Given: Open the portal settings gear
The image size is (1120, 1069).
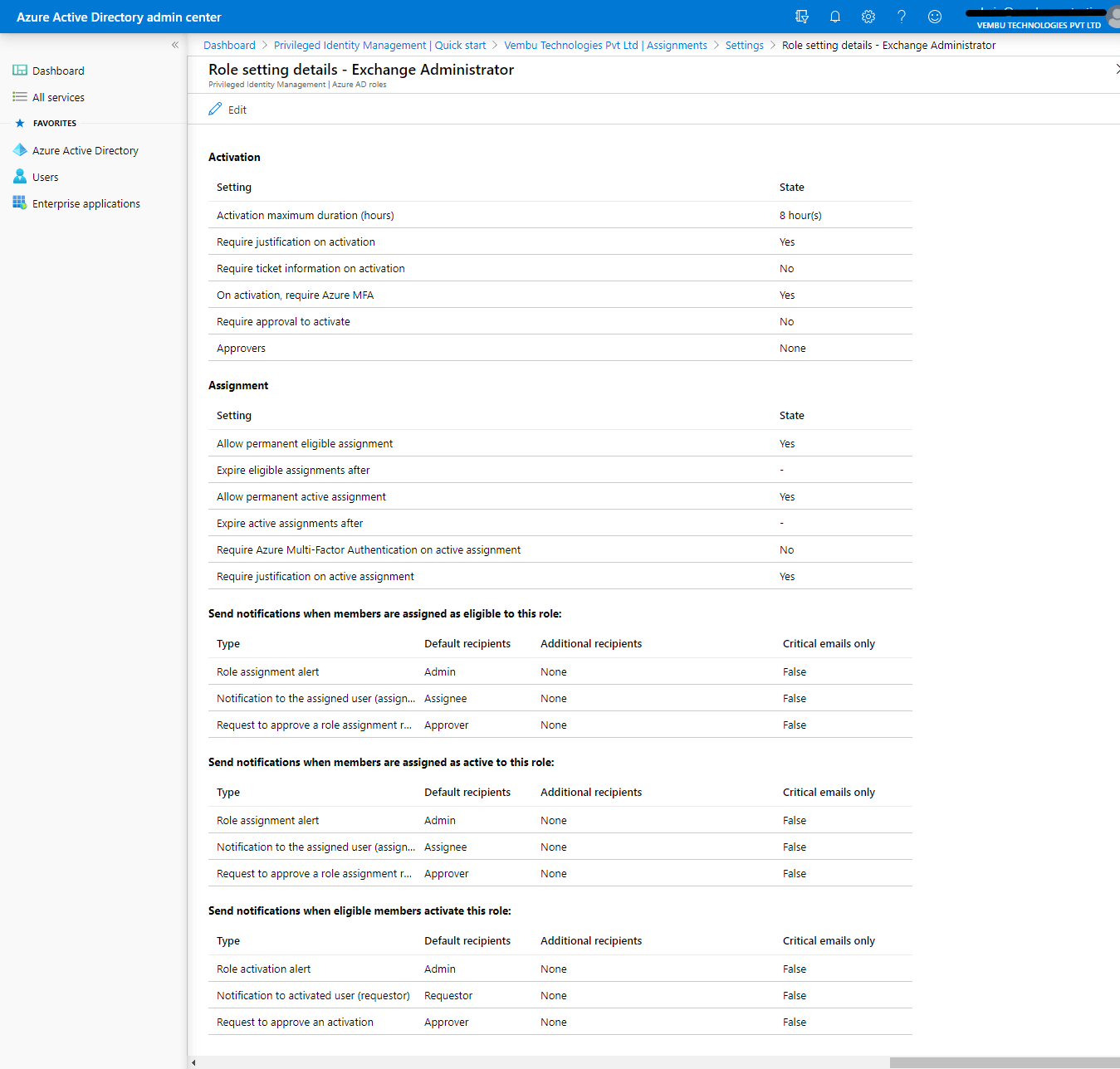Looking at the screenshot, I should click(x=868, y=17).
